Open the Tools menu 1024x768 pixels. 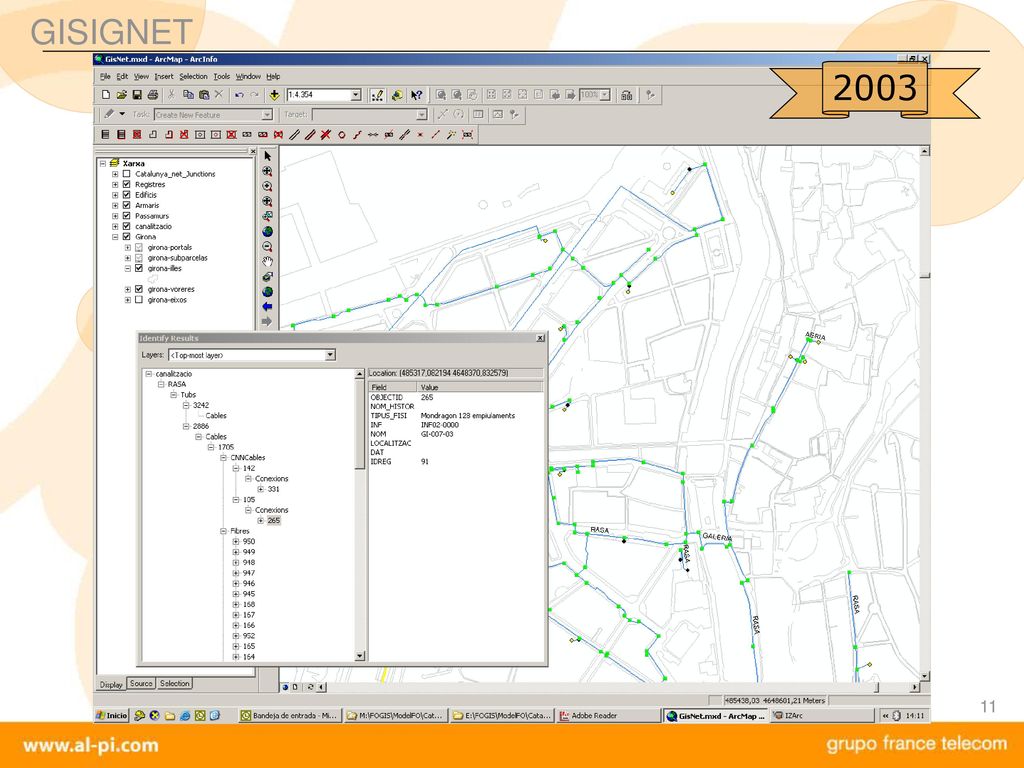pos(222,76)
